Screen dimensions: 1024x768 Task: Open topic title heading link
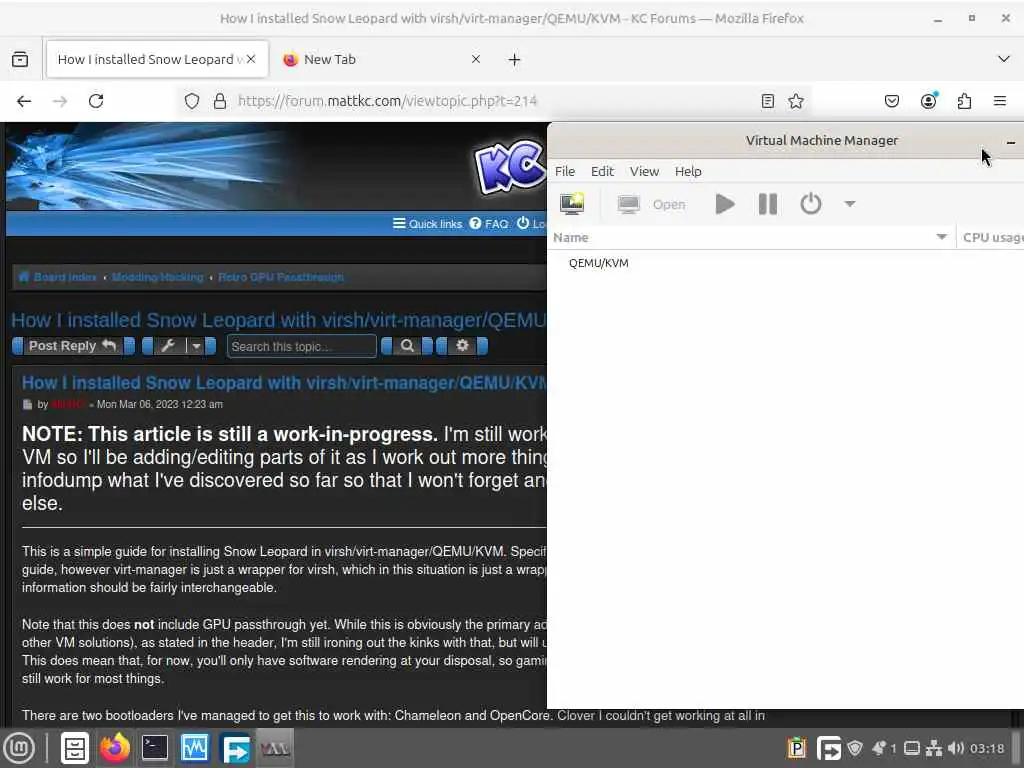pyautogui.click(x=279, y=320)
